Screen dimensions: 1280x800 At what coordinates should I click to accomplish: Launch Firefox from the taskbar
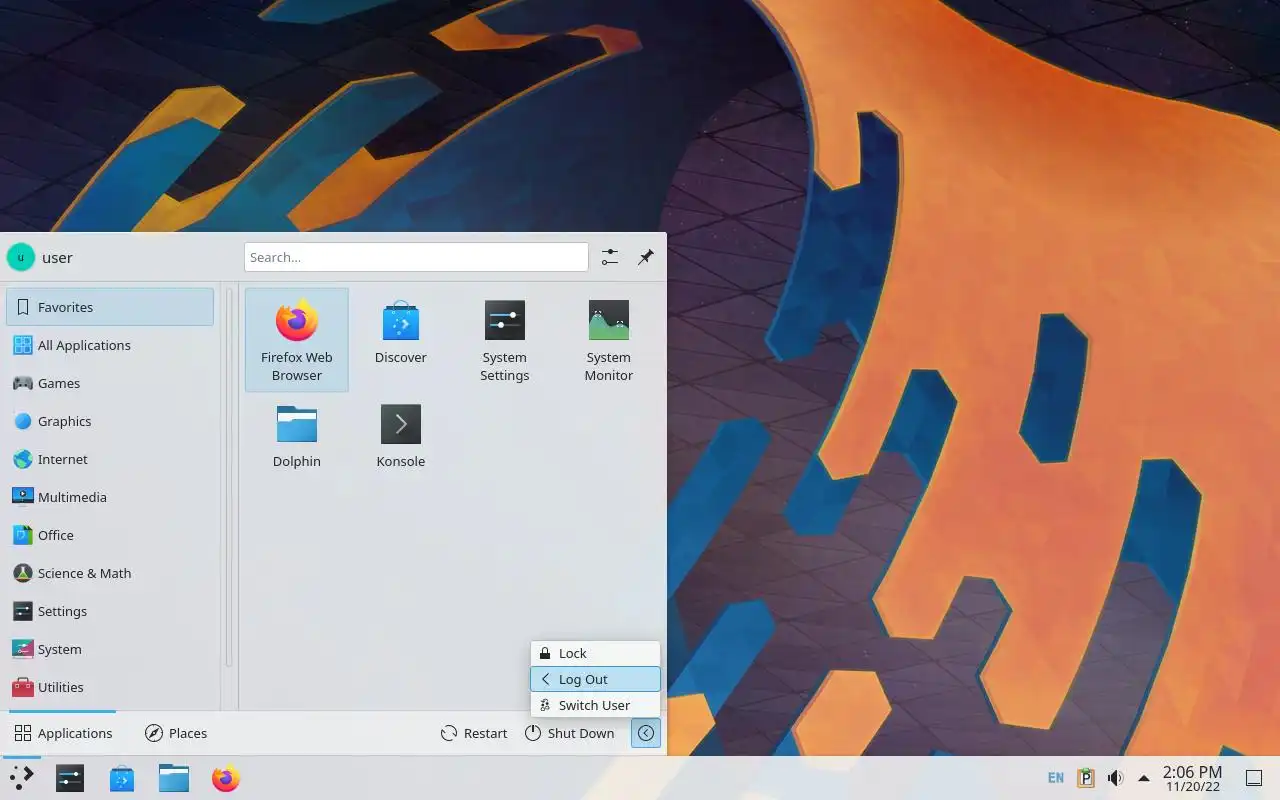tap(226, 778)
